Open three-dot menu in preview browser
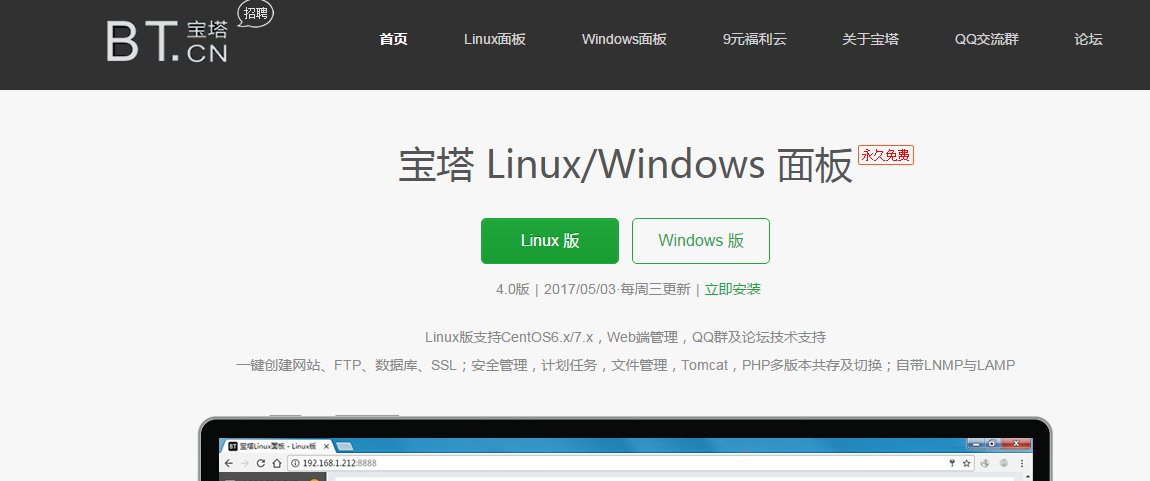This screenshot has width=1150, height=481. point(1022,463)
